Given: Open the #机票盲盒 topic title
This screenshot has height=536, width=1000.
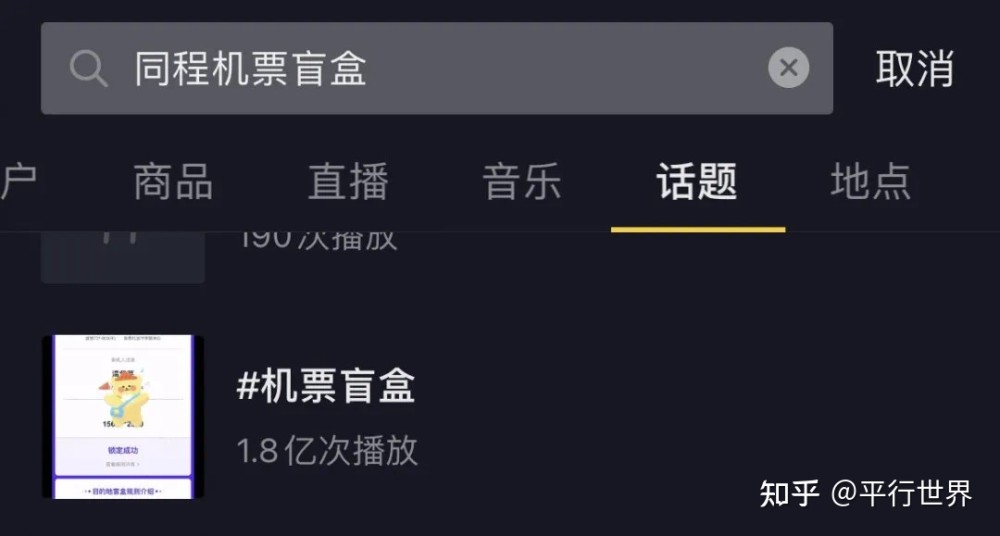Looking at the screenshot, I should (x=326, y=387).
